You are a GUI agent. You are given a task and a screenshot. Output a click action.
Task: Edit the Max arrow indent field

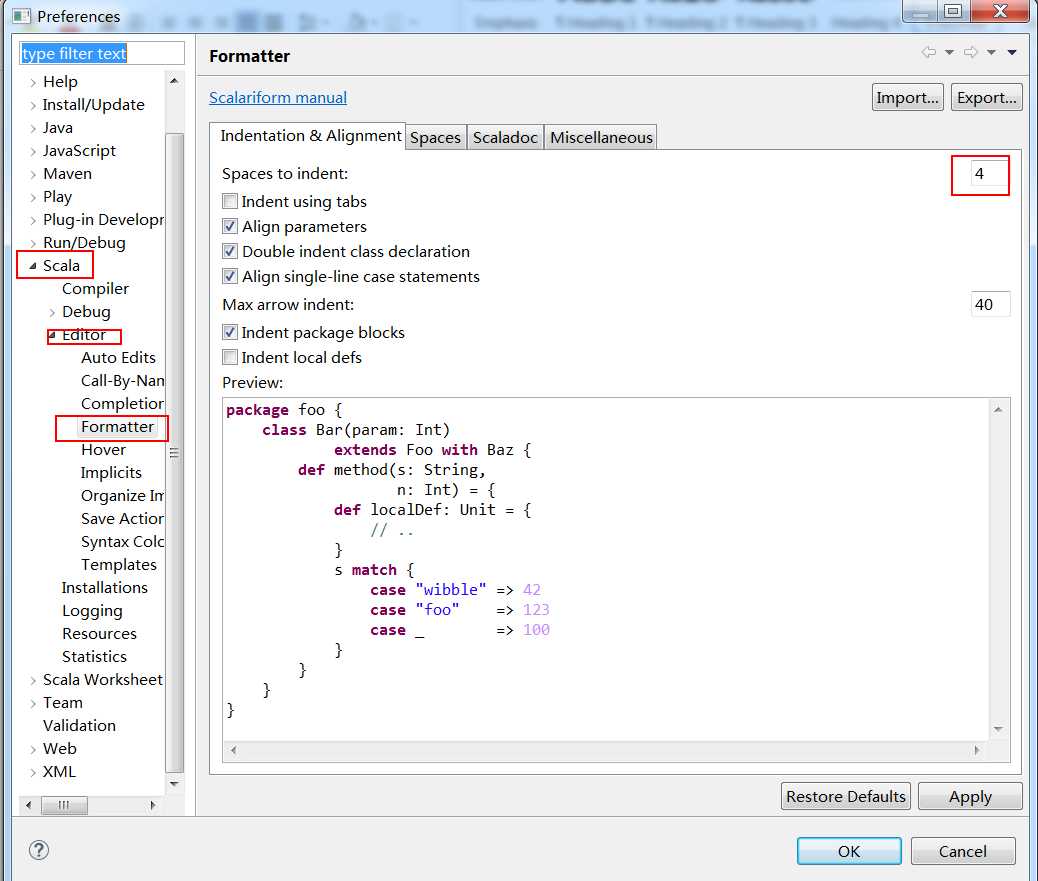tap(990, 304)
